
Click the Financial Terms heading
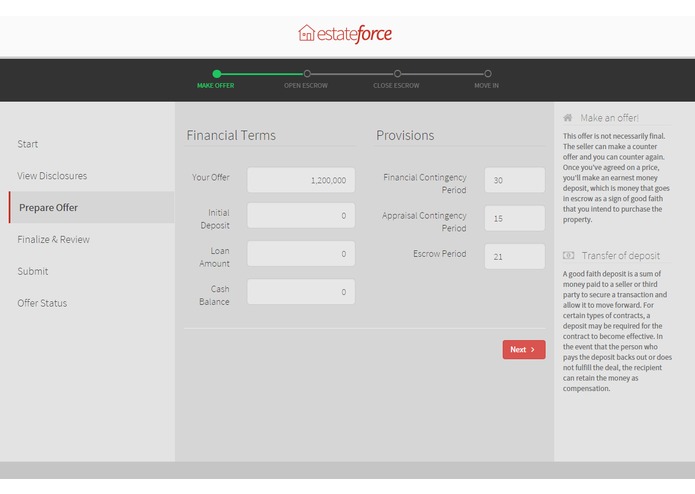click(231, 135)
